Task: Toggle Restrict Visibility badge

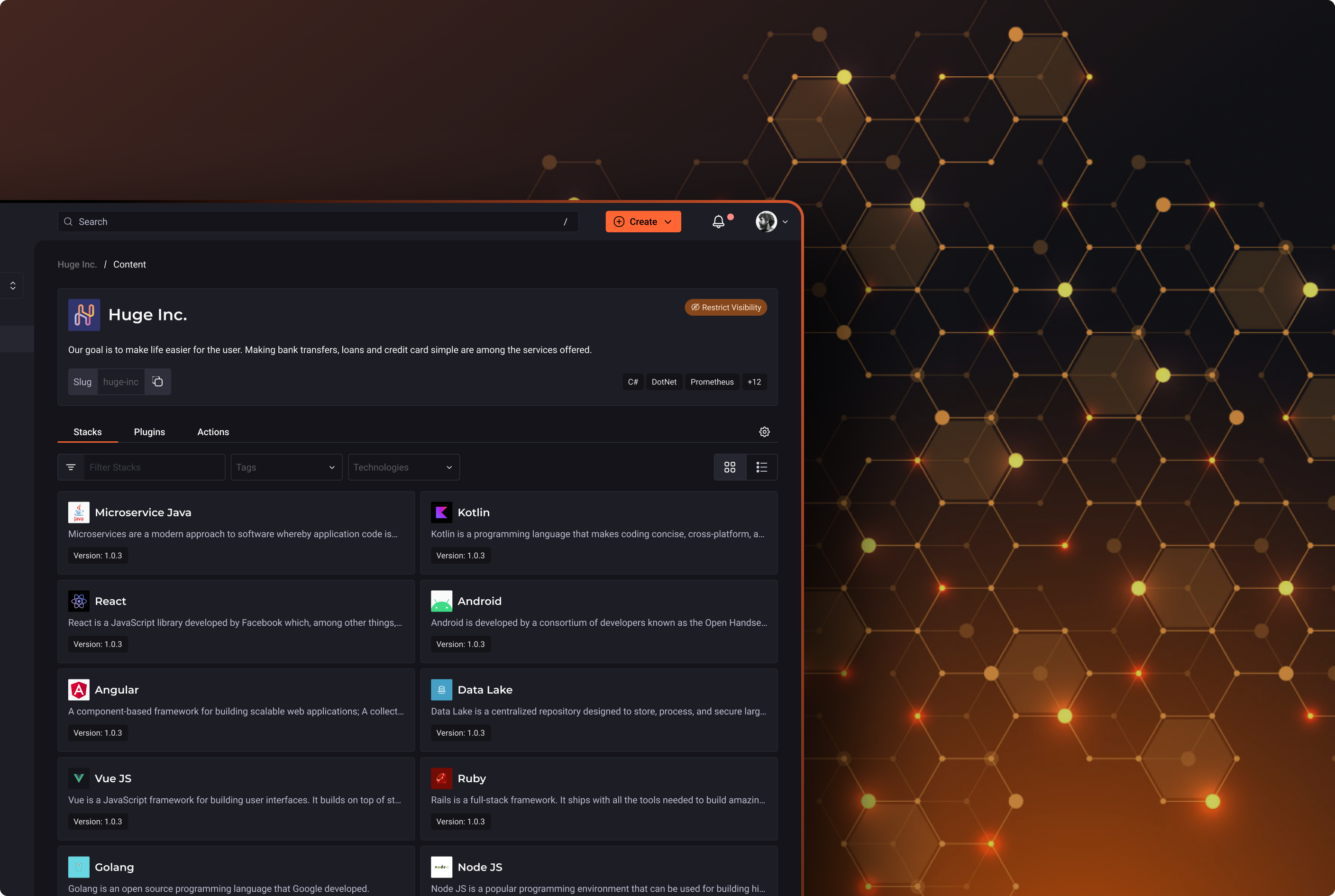Action: tap(726, 307)
